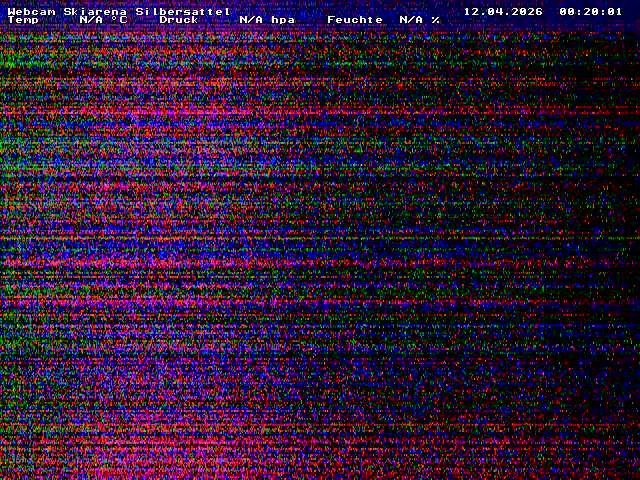Click the "Feuchte" label

(x=355, y=20)
